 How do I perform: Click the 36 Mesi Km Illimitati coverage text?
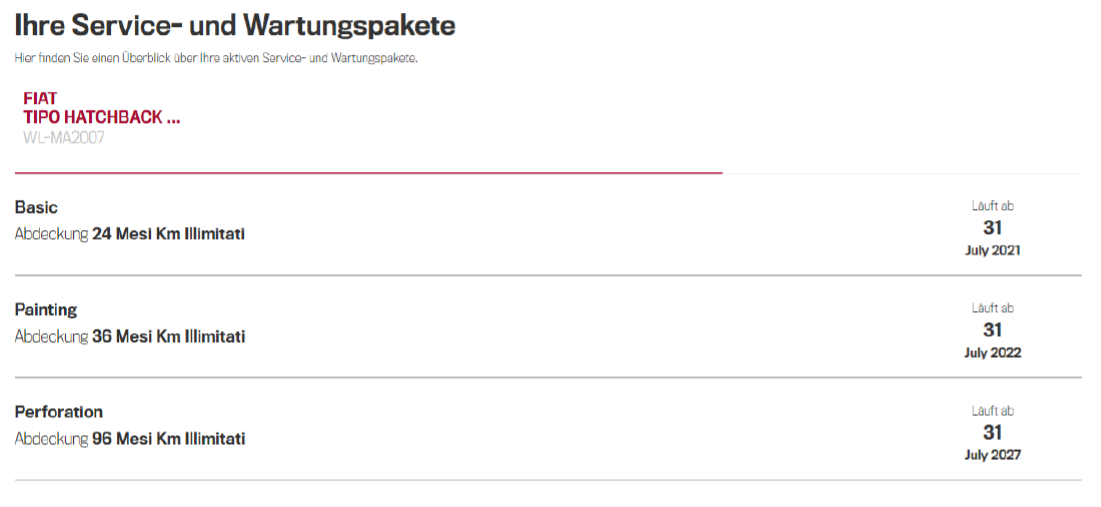click(168, 336)
